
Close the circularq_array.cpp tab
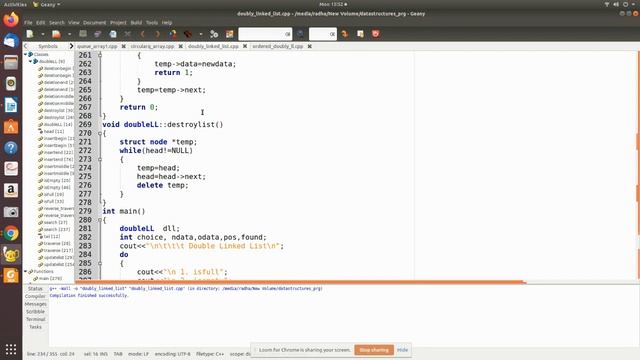point(180,47)
